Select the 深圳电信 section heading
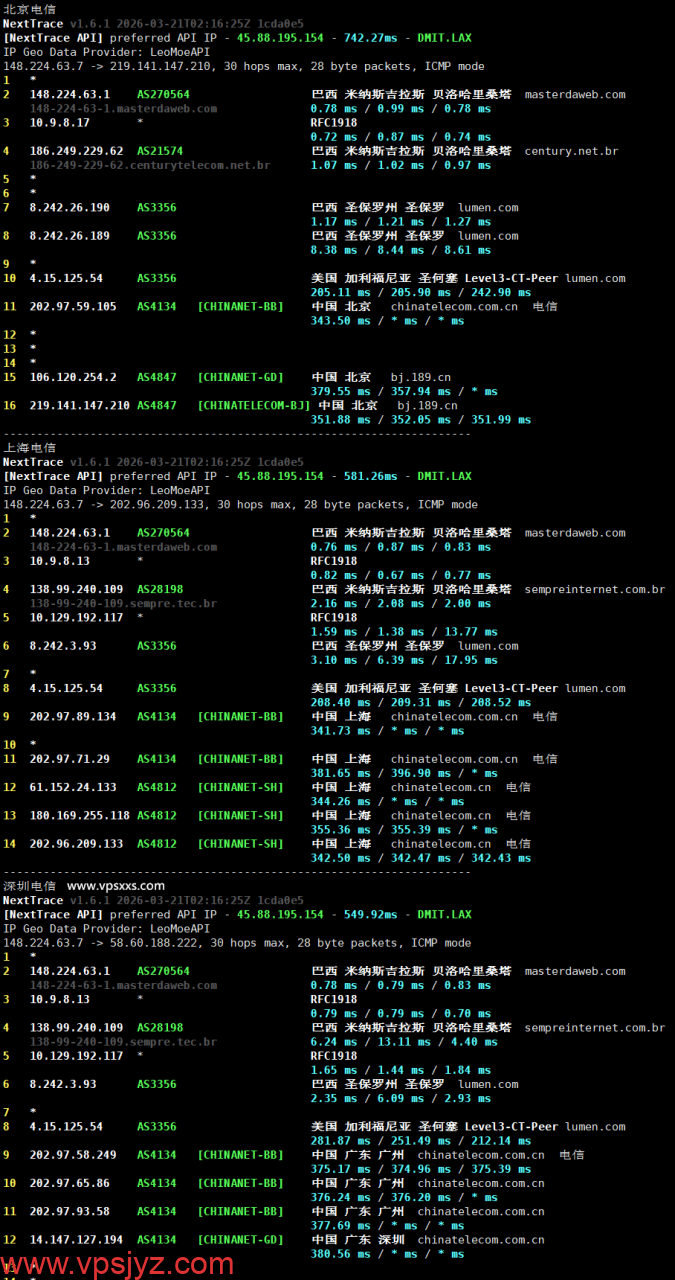Screen dimensions: 675x1280 (30, 886)
